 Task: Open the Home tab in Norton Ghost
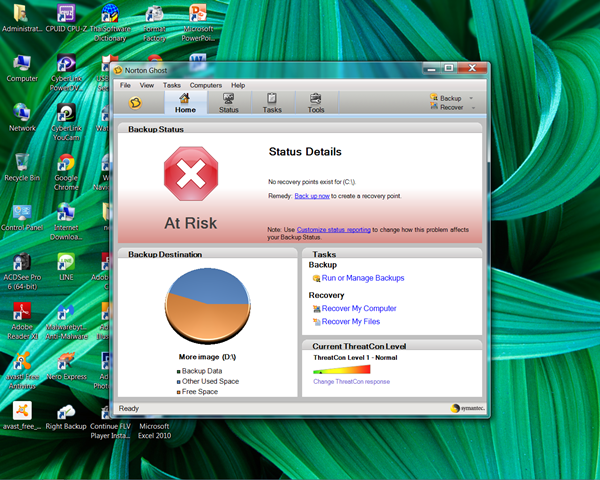(x=185, y=103)
